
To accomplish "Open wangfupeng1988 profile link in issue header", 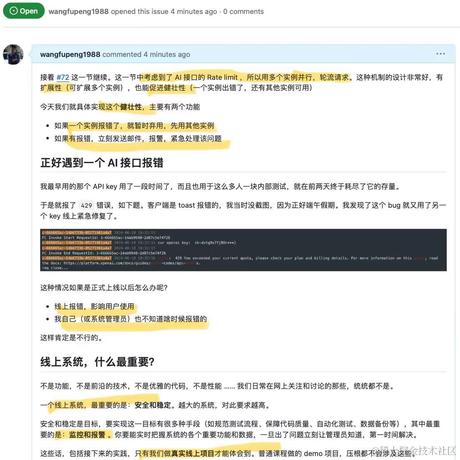I will [79, 11].
